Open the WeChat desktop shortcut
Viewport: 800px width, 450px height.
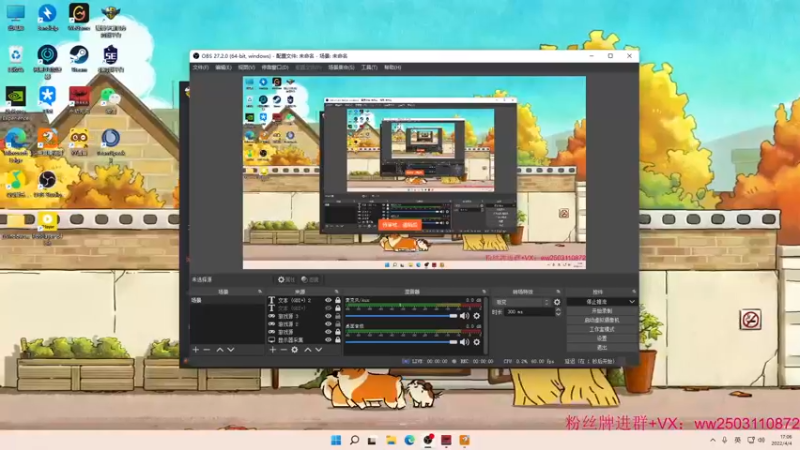110,101
